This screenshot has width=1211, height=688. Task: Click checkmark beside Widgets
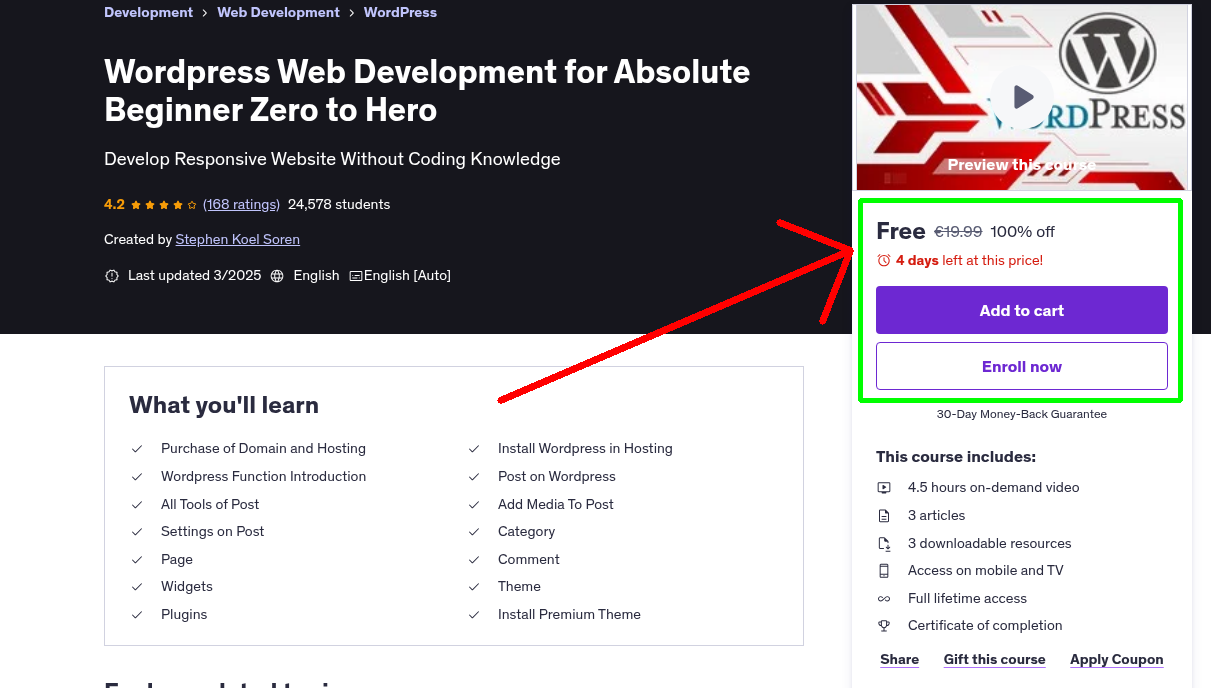tap(137, 587)
